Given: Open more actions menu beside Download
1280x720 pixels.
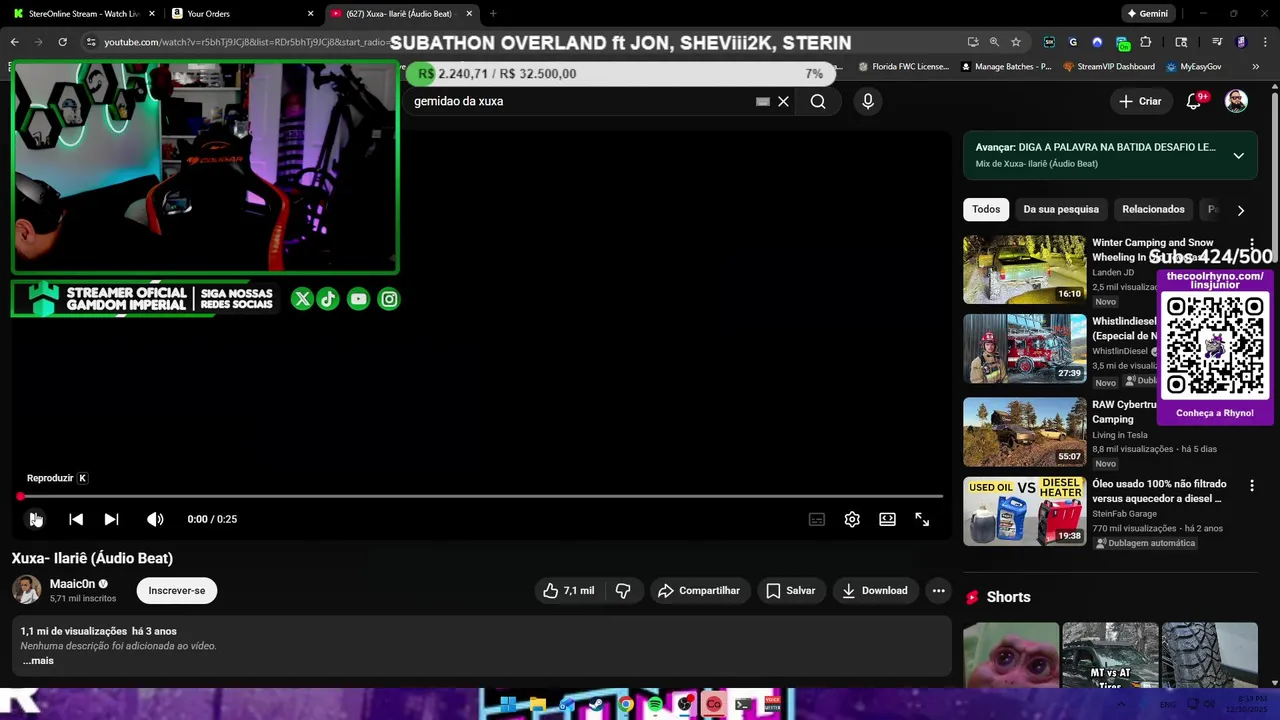Looking at the screenshot, I should [x=938, y=591].
